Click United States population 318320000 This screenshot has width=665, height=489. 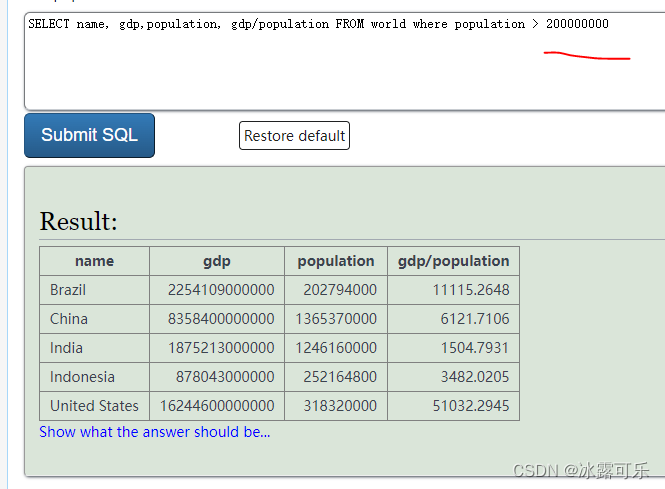tap(340, 406)
